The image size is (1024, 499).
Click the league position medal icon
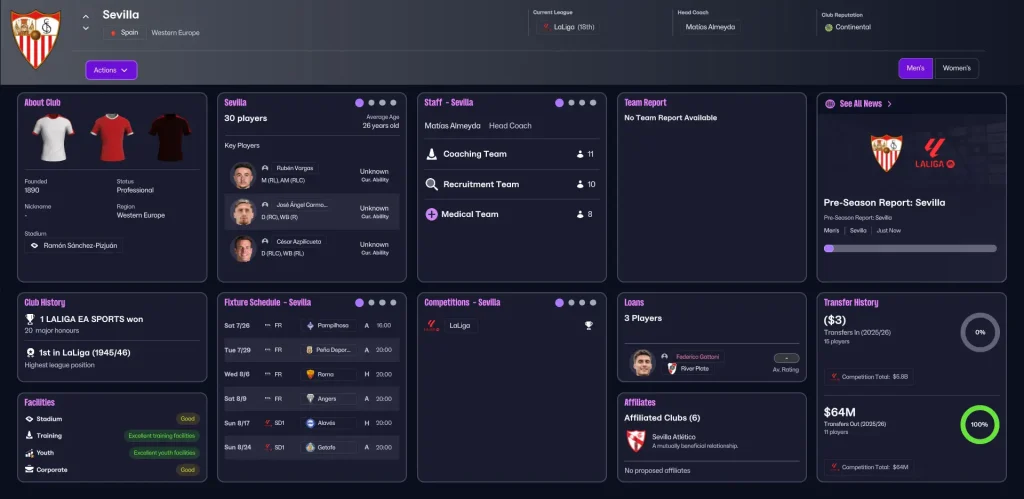[x=29, y=353]
